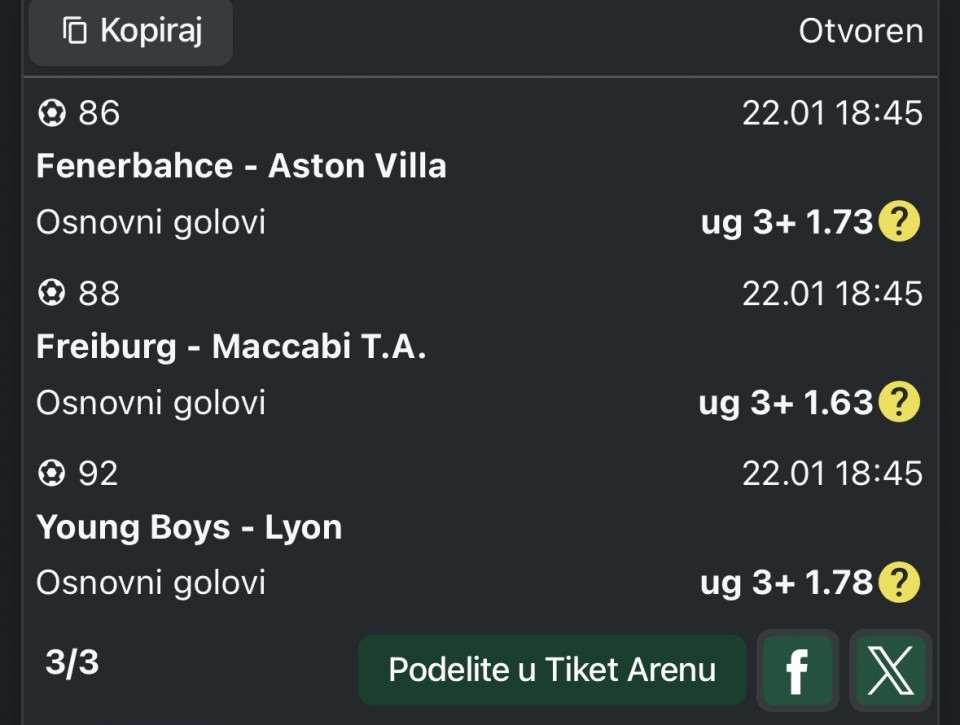
Task: Click Osnovni golovi under Fenerbahce match
Action: (151, 222)
